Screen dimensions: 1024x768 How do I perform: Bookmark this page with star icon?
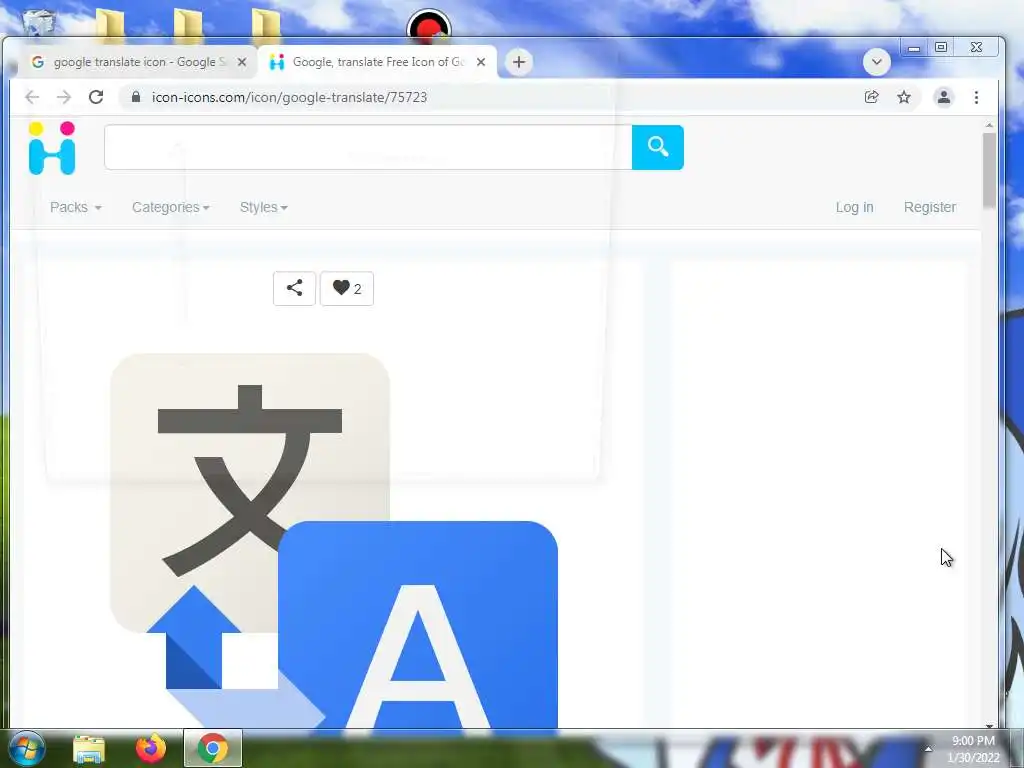[x=904, y=97]
